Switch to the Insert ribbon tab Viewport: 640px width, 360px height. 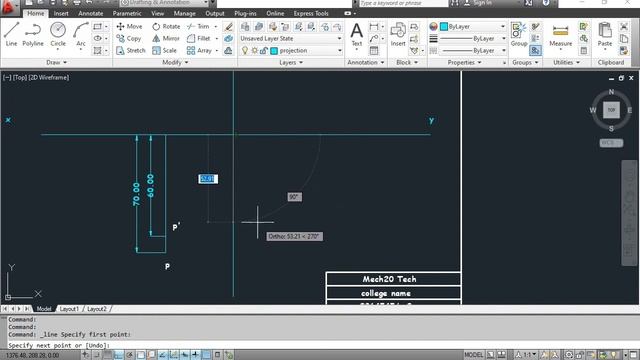pyautogui.click(x=61, y=13)
